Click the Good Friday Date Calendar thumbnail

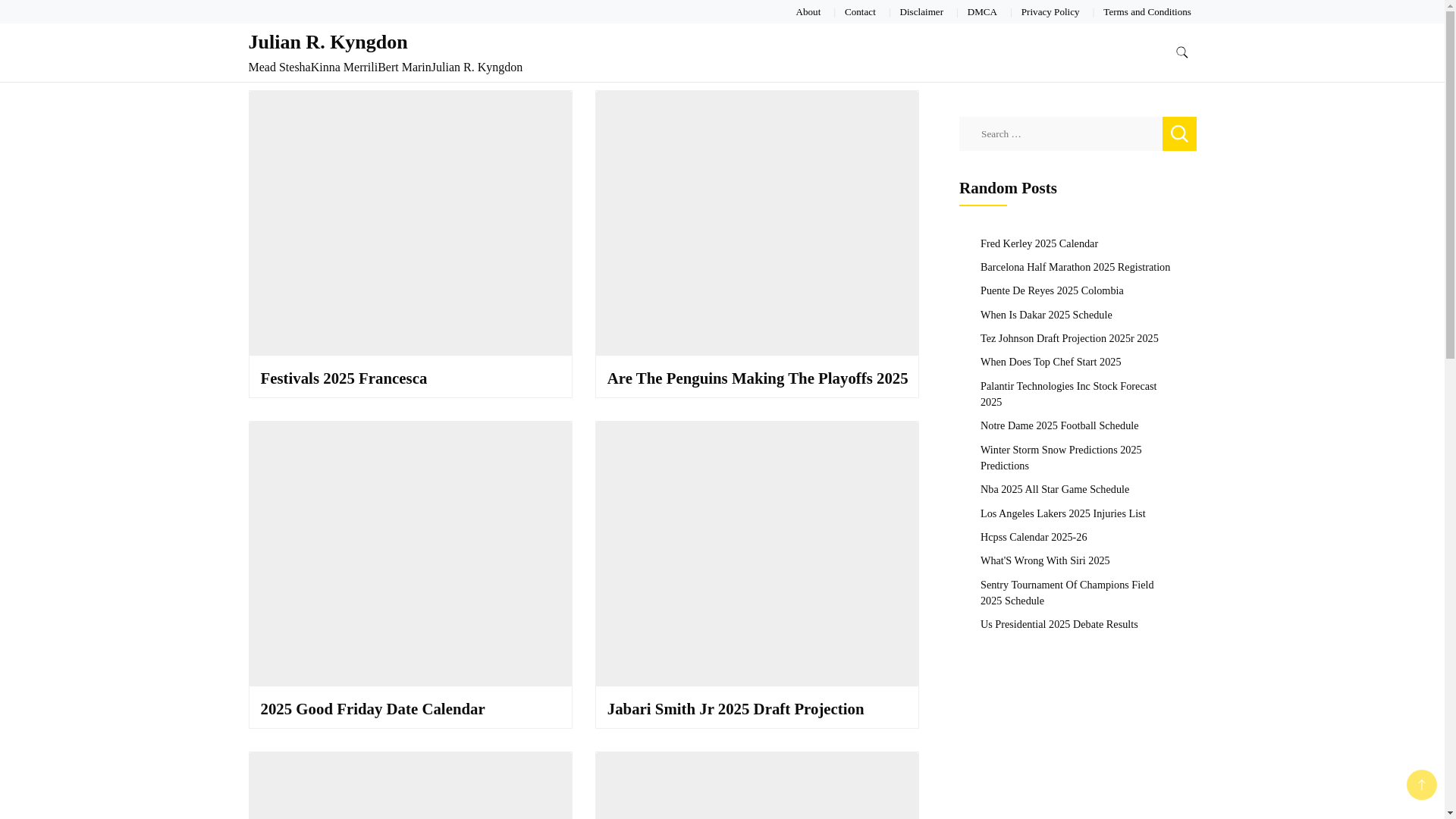pos(410,554)
